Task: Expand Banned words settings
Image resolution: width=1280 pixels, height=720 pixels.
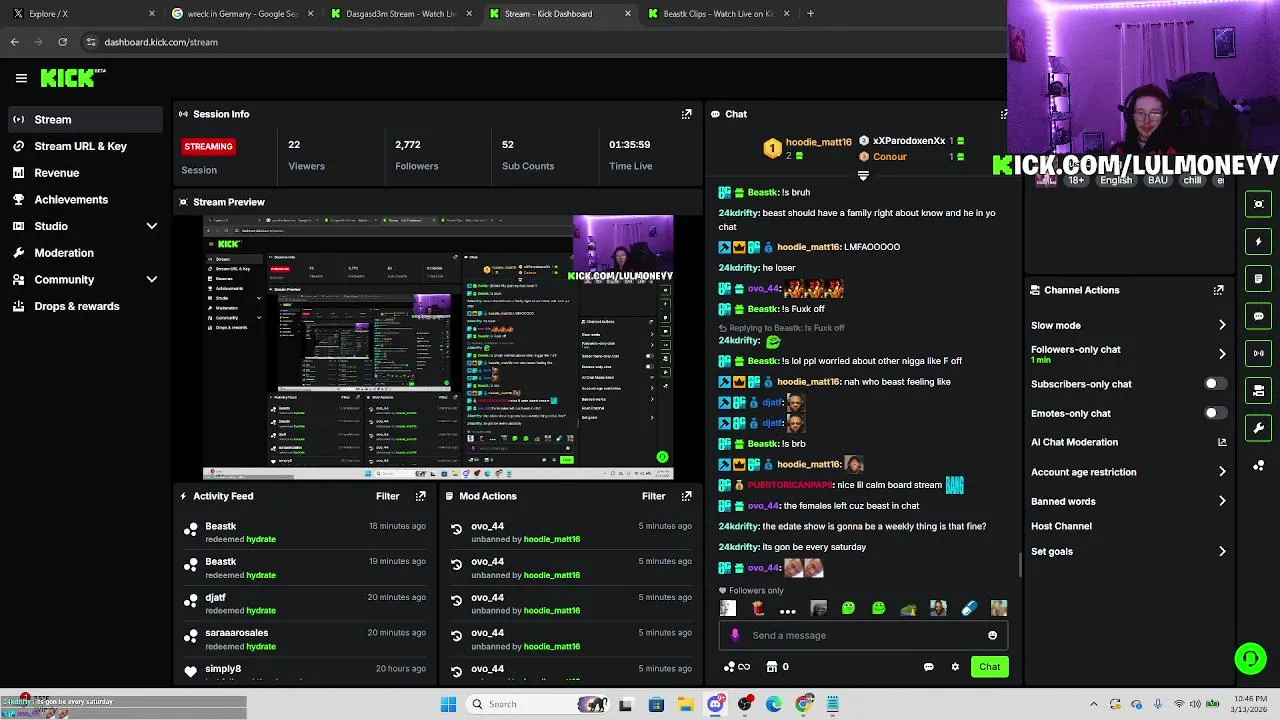Action: click(x=1222, y=501)
